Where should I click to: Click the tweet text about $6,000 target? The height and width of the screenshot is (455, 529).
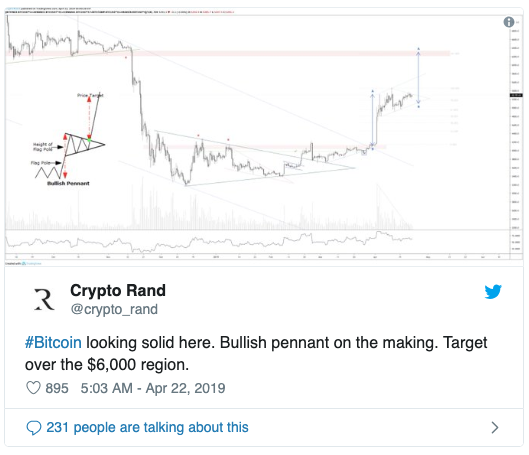click(x=256, y=353)
